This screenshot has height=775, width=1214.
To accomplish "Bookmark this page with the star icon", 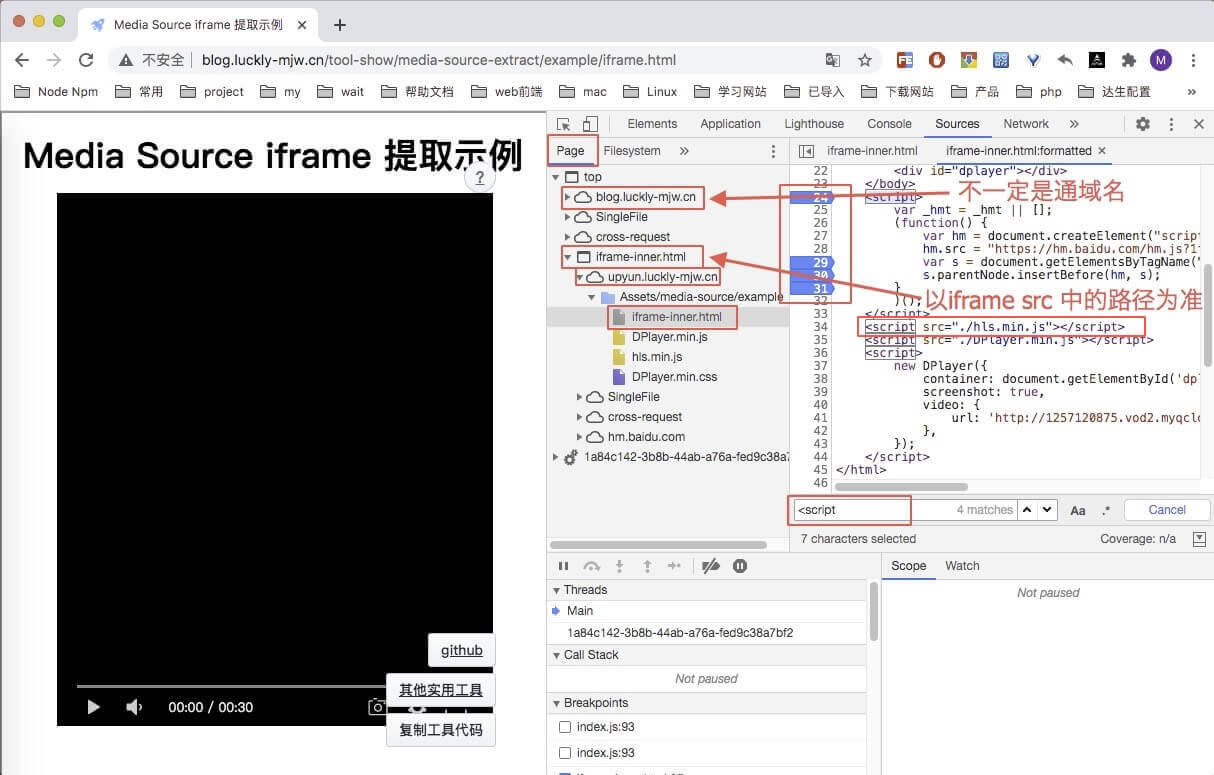I will click(865, 60).
